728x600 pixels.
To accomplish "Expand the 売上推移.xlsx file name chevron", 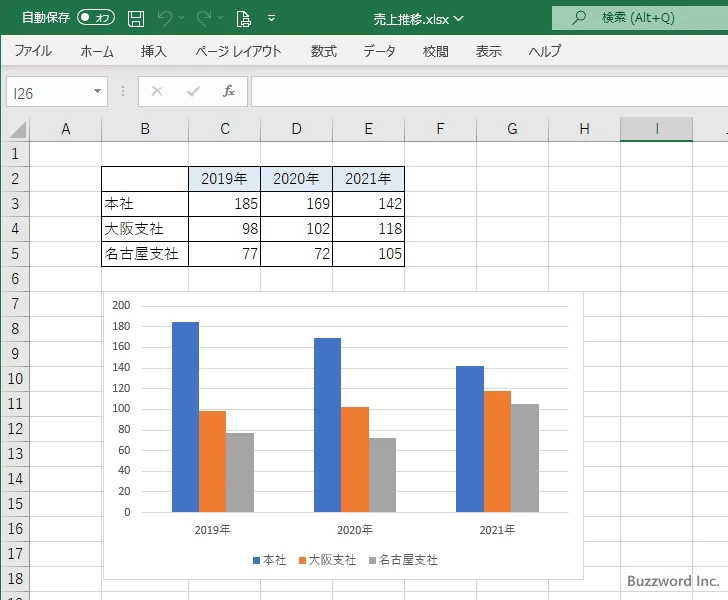I will pyautogui.click(x=459, y=19).
